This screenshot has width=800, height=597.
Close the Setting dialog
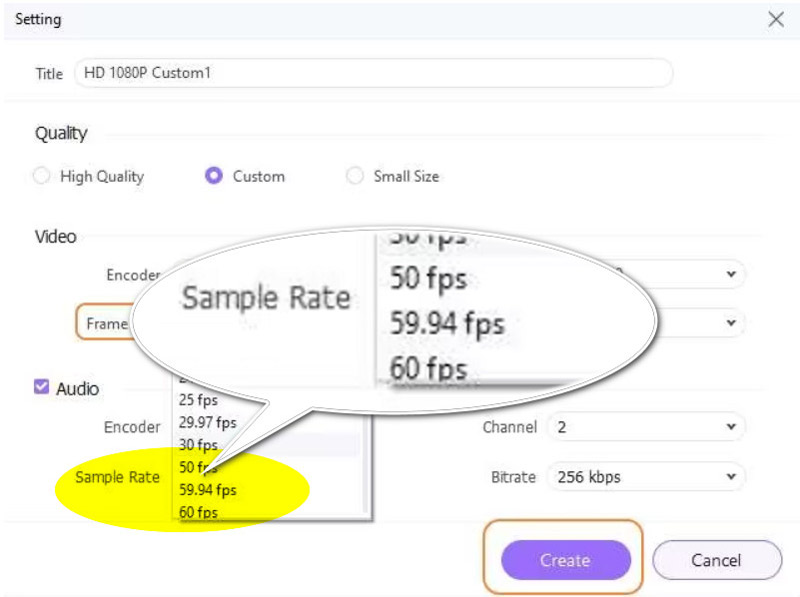coord(776,19)
